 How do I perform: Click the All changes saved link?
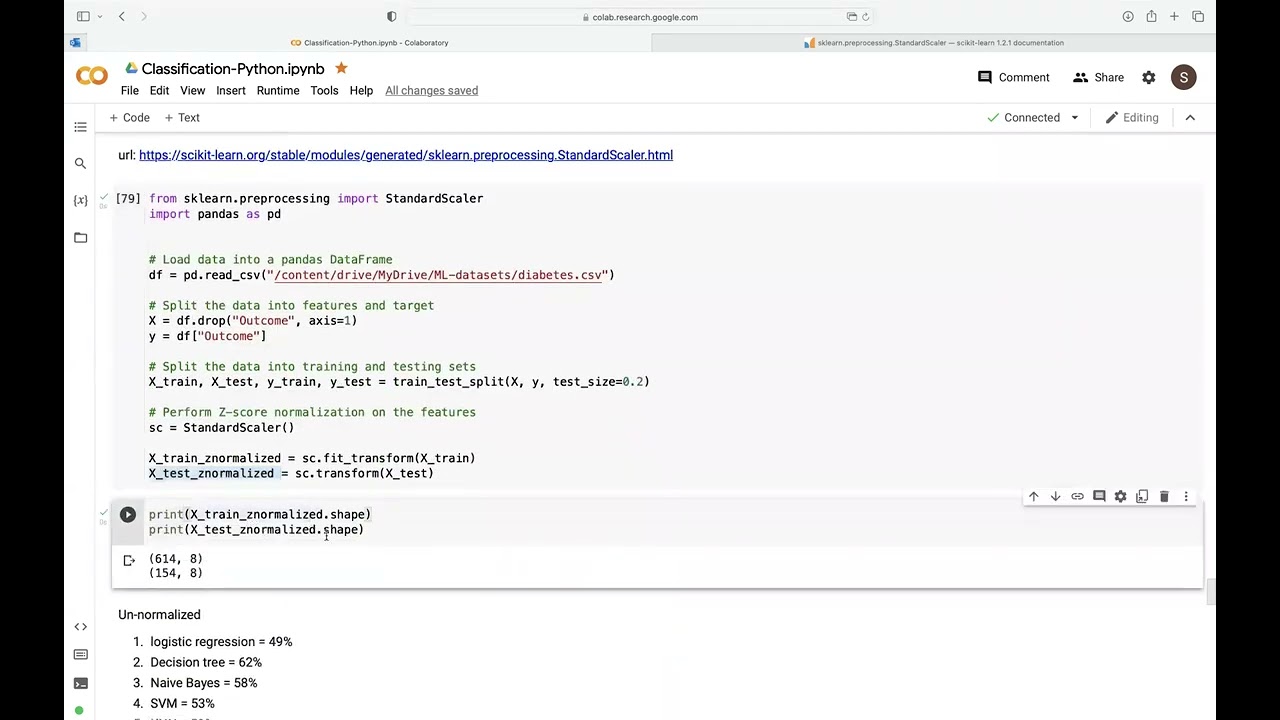click(x=431, y=90)
